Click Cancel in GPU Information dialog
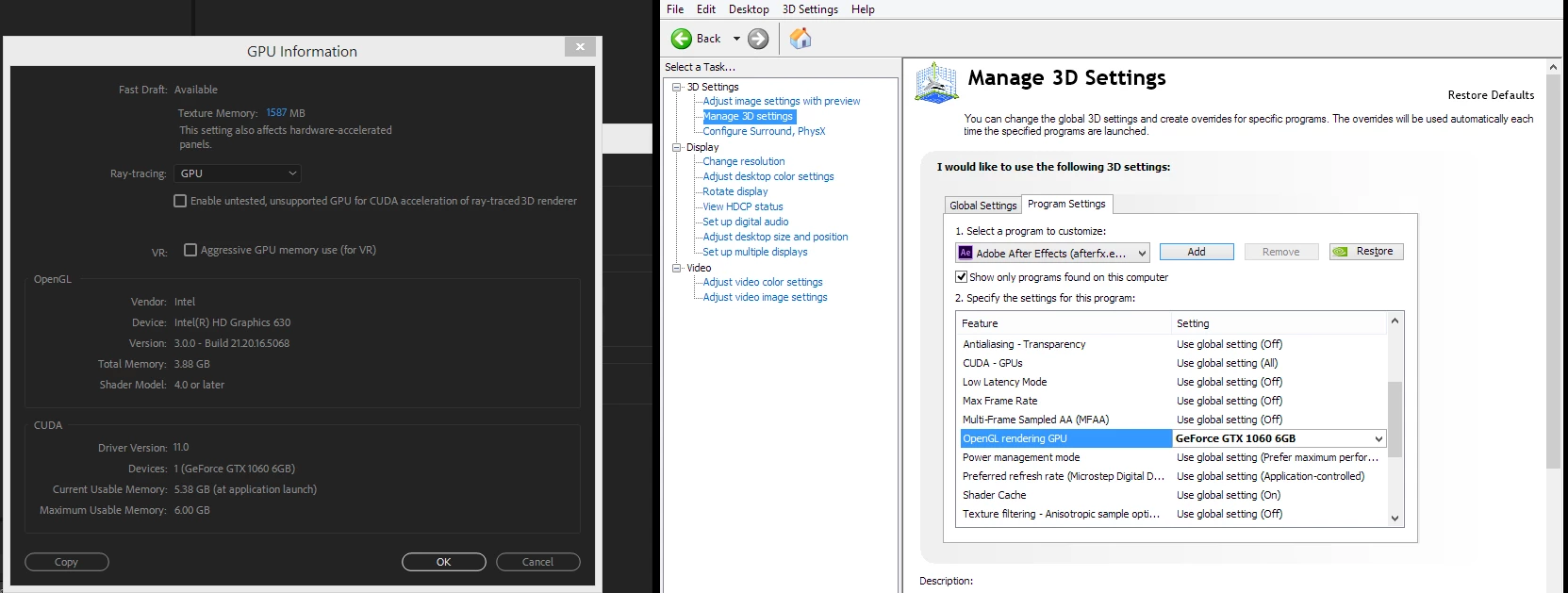This screenshot has width=1568, height=593. click(537, 562)
